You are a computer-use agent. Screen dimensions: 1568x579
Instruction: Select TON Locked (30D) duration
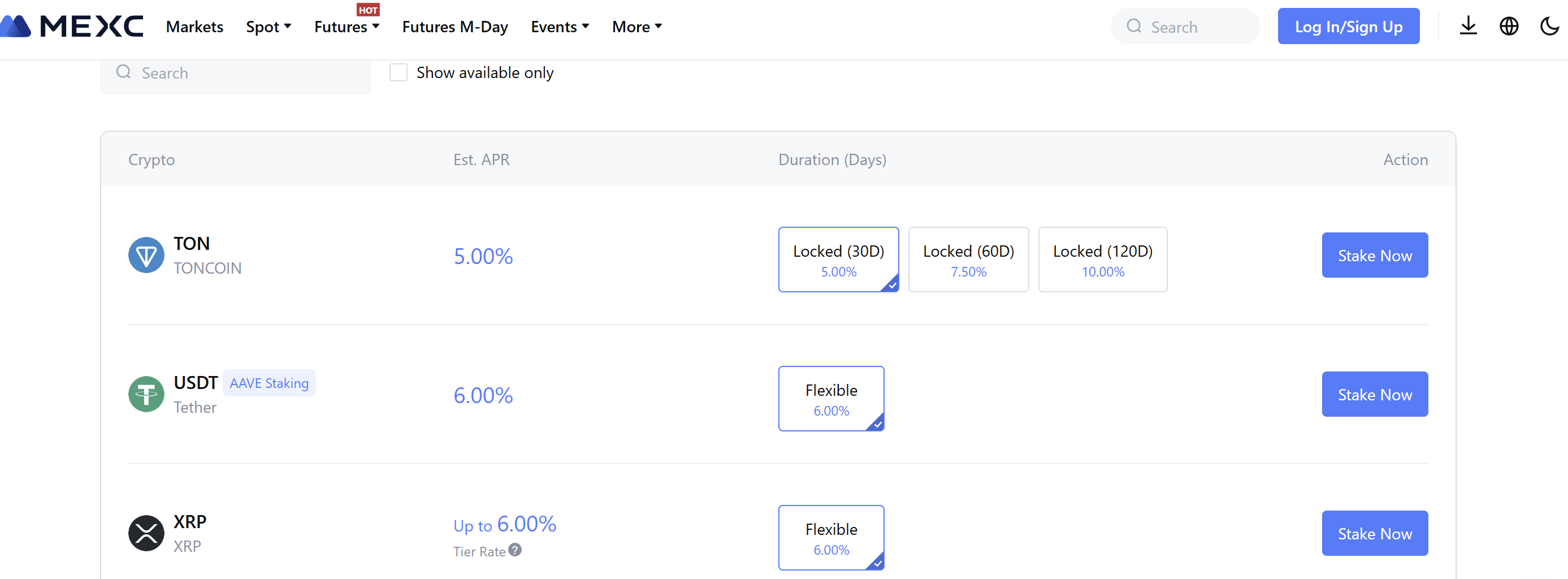point(838,260)
